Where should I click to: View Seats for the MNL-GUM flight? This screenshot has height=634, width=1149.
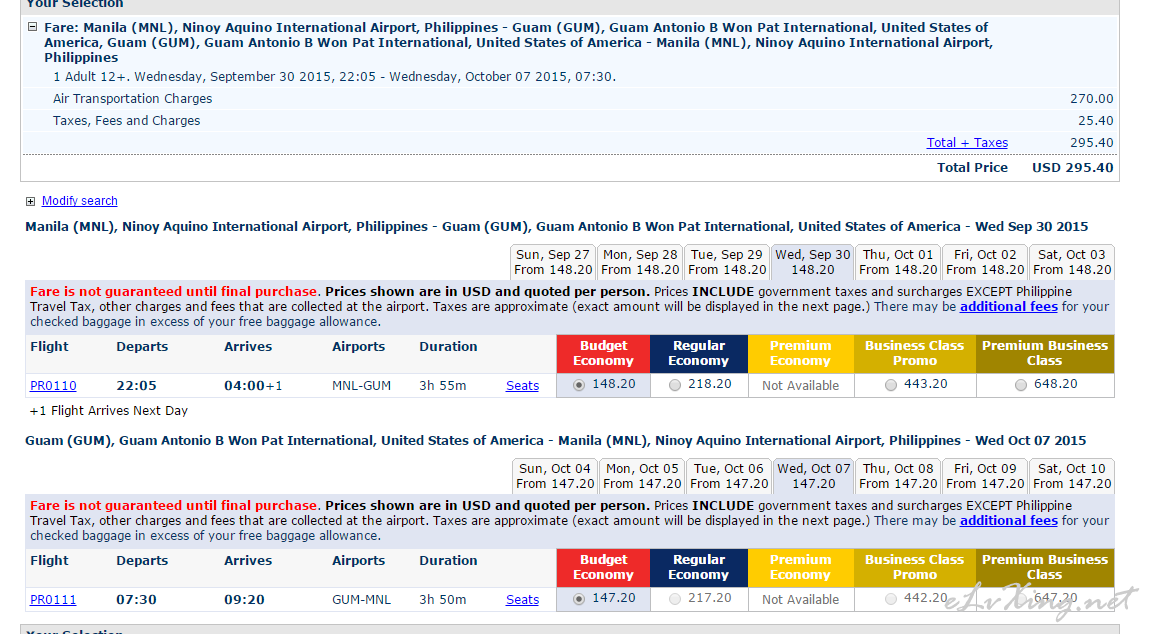point(522,386)
